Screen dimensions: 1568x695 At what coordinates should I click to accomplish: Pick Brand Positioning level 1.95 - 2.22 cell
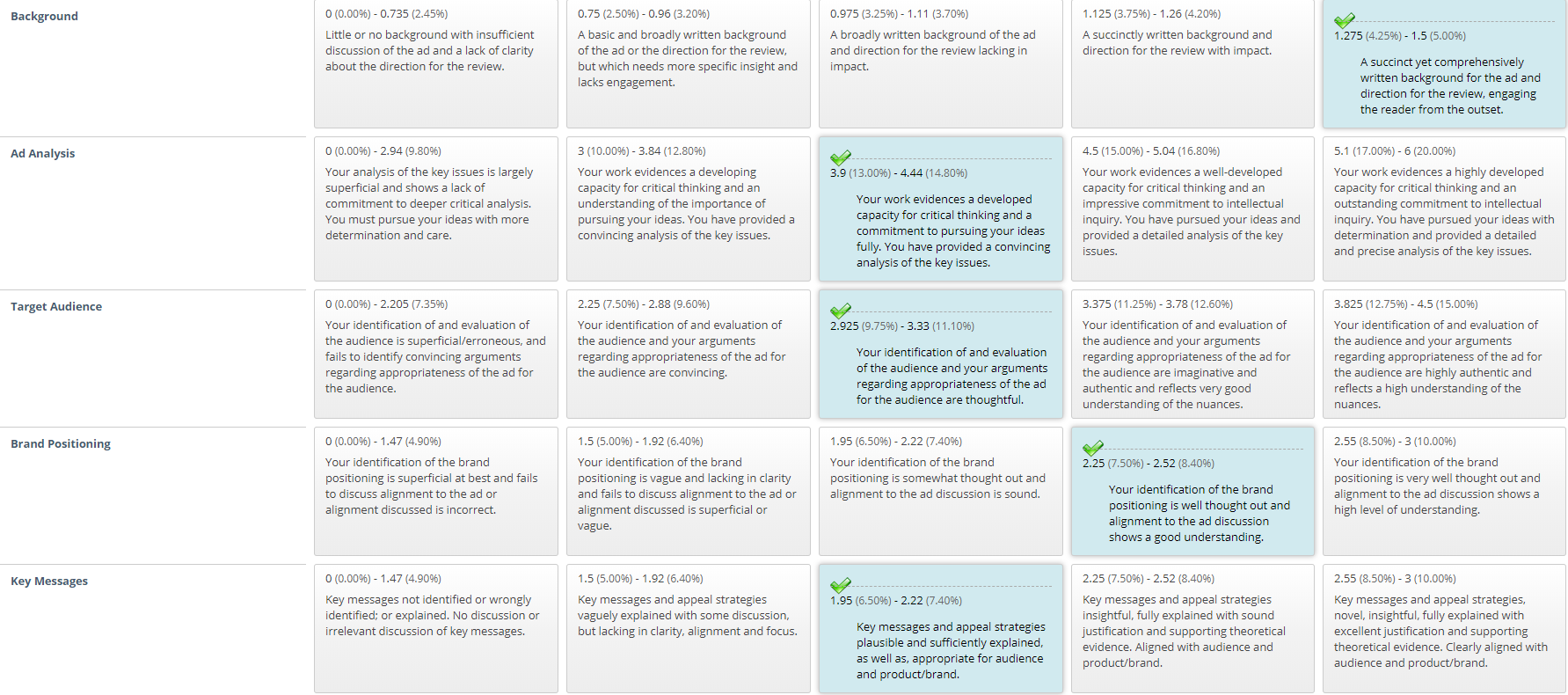pos(941,491)
